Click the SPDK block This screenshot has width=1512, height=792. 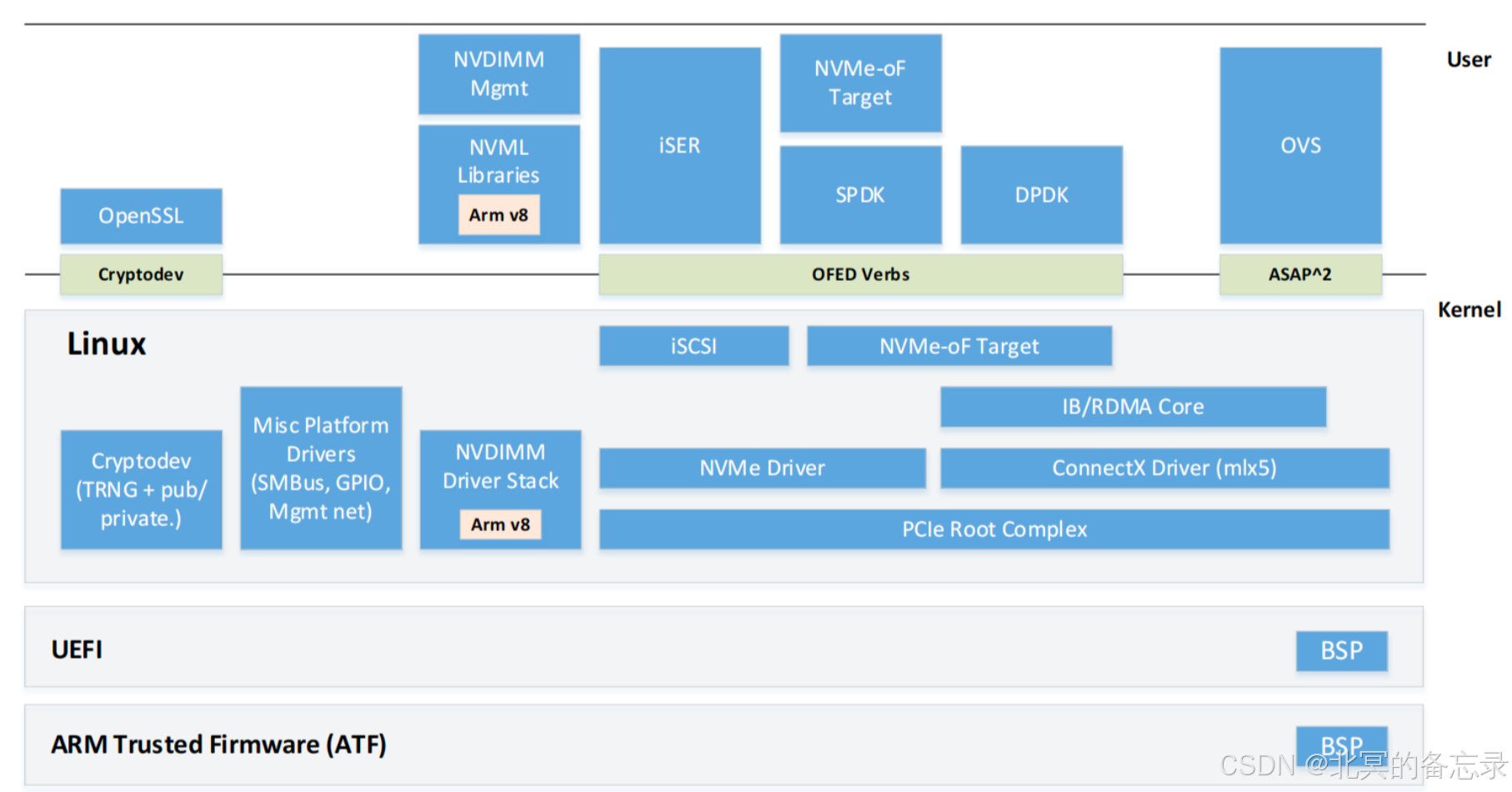pyautogui.click(x=861, y=195)
